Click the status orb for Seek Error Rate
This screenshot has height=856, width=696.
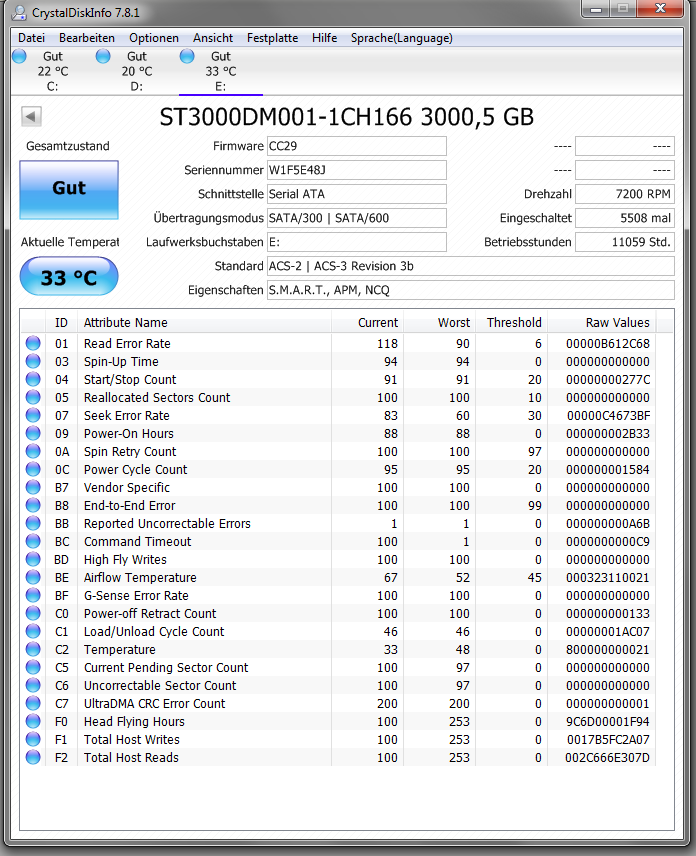[33, 415]
